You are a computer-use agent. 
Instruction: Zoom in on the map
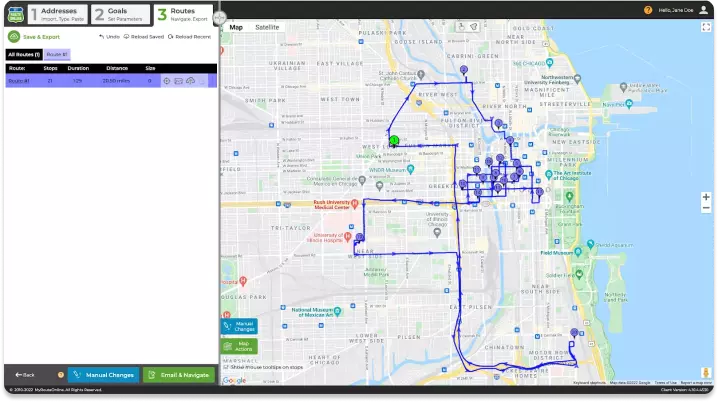706,197
